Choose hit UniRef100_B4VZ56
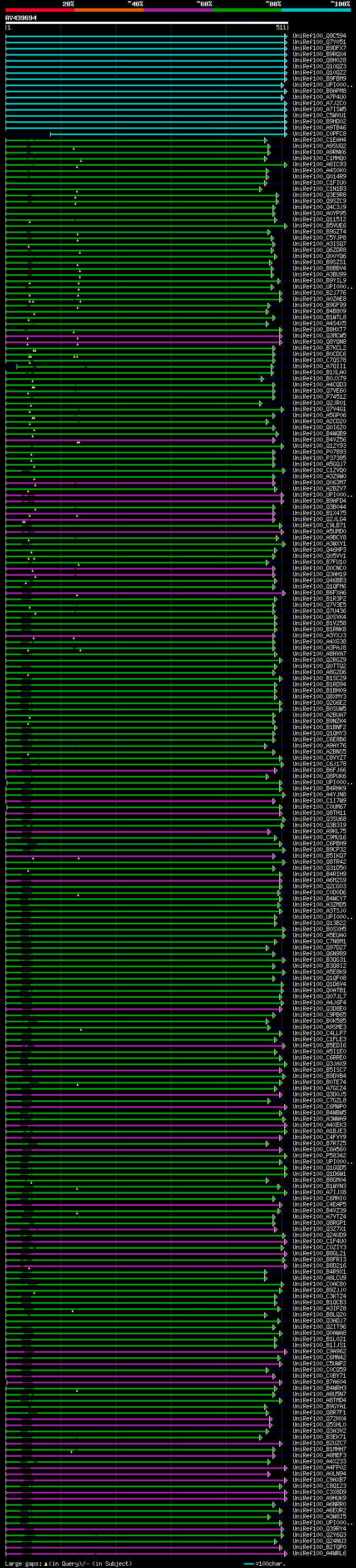 [x=319, y=439]
